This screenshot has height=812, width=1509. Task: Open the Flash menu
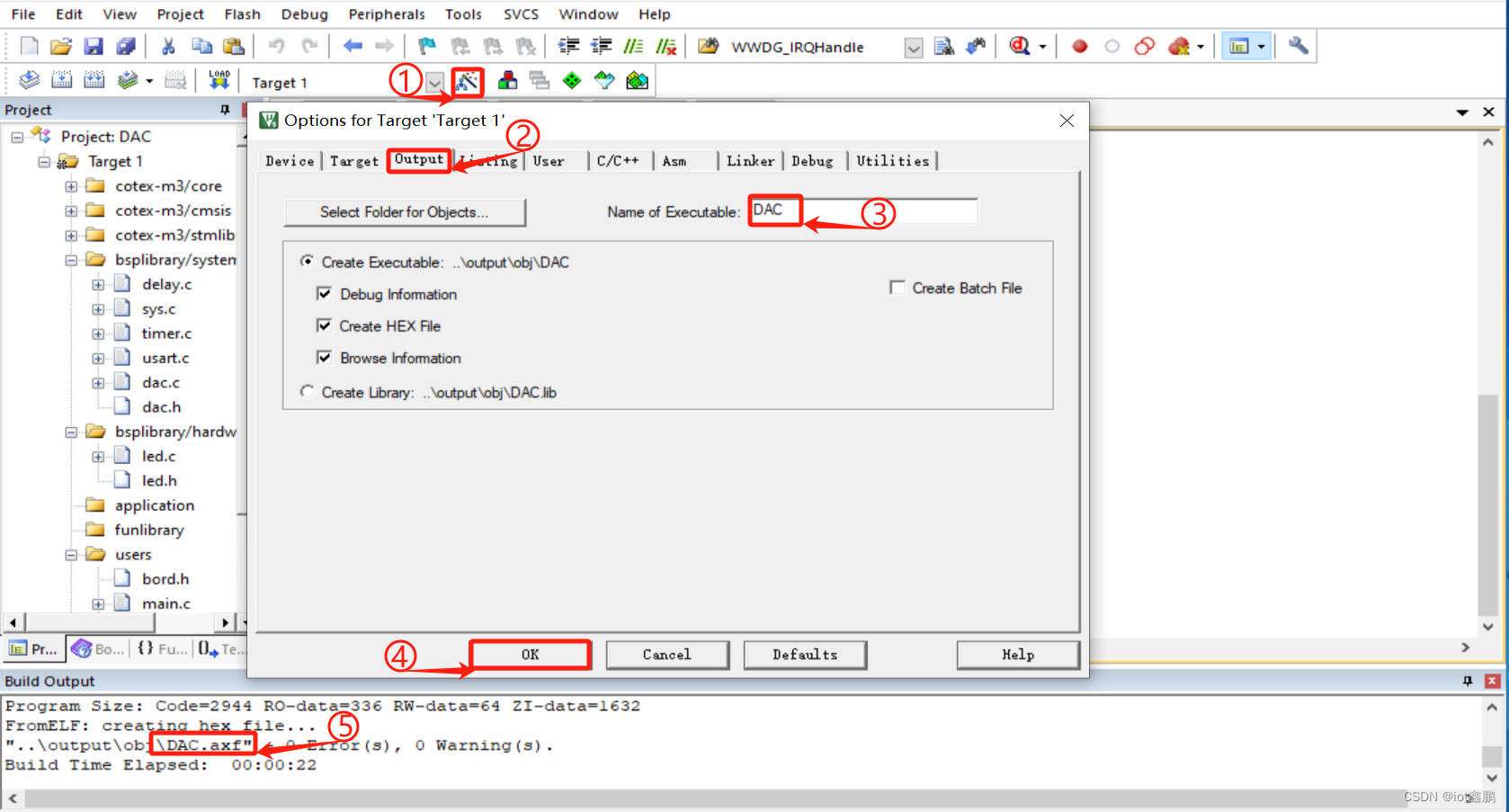coord(242,14)
